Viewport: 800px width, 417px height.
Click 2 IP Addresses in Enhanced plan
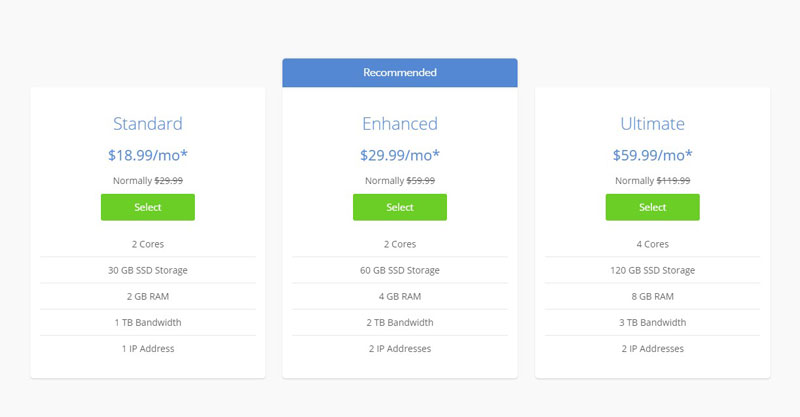[399, 349]
